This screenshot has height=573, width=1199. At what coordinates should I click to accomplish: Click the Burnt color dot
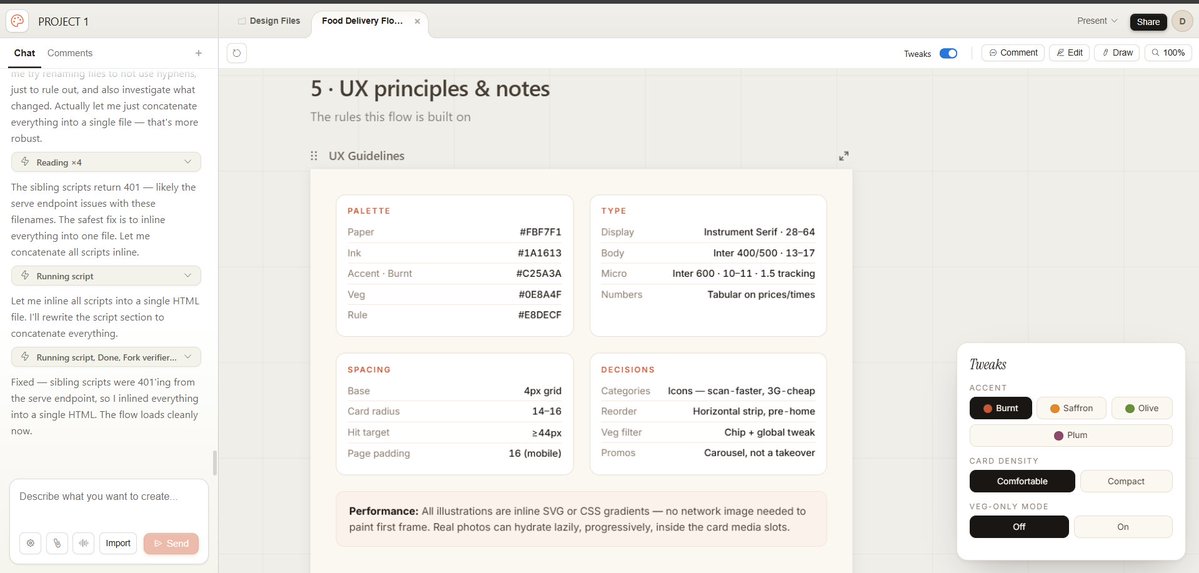point(987,409)
